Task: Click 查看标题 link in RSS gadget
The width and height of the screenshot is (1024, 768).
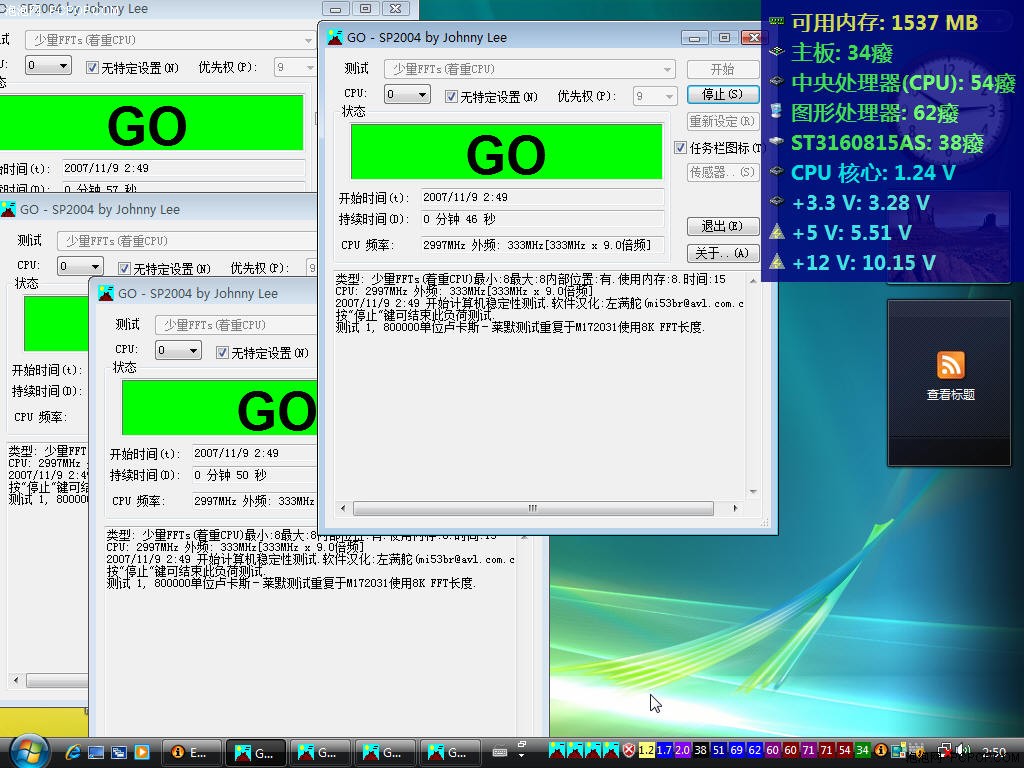Action: 950,394
